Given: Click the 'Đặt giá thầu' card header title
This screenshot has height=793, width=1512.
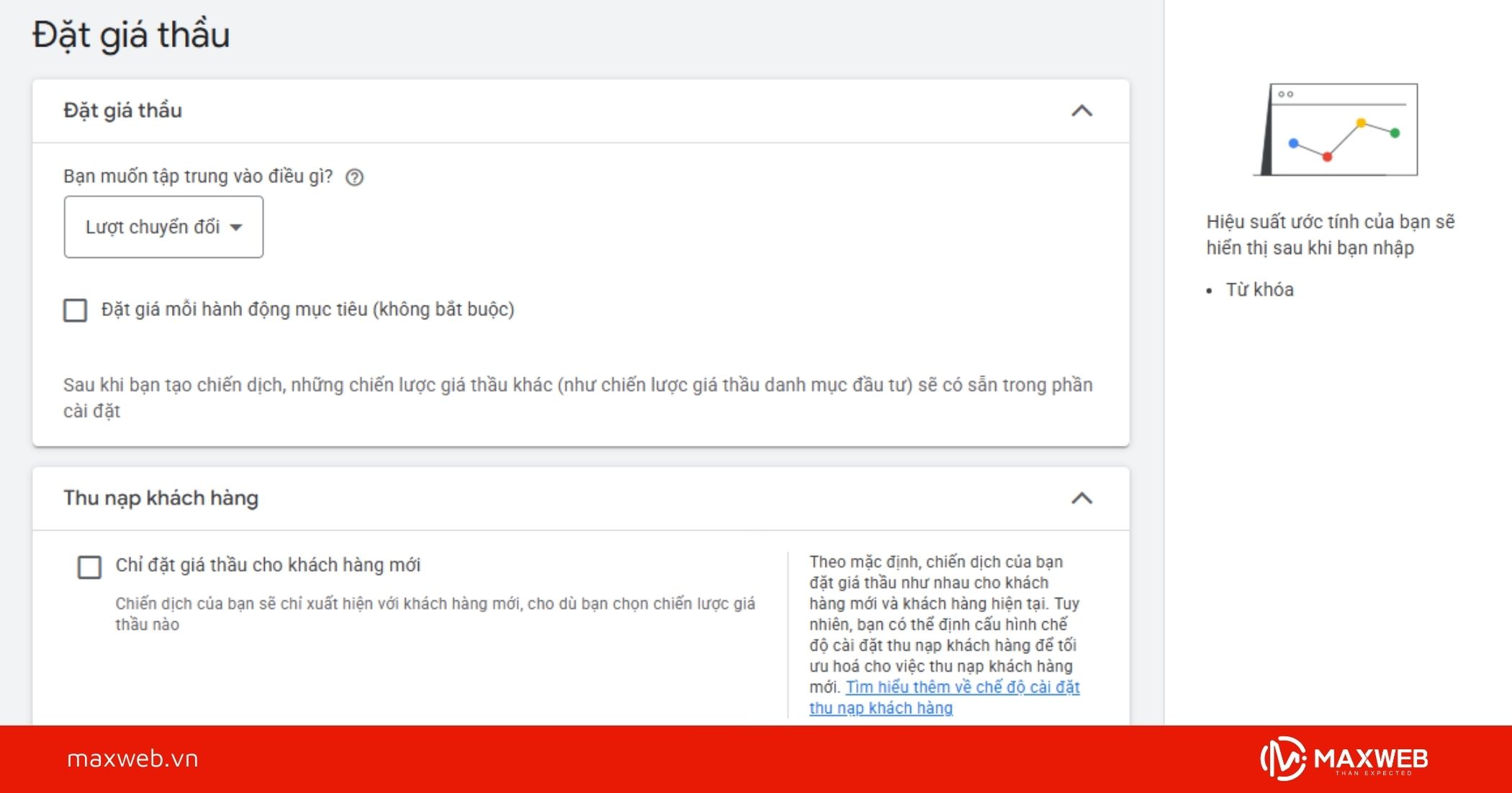Looking at the screenshot, I should click(x=122, y=111).
